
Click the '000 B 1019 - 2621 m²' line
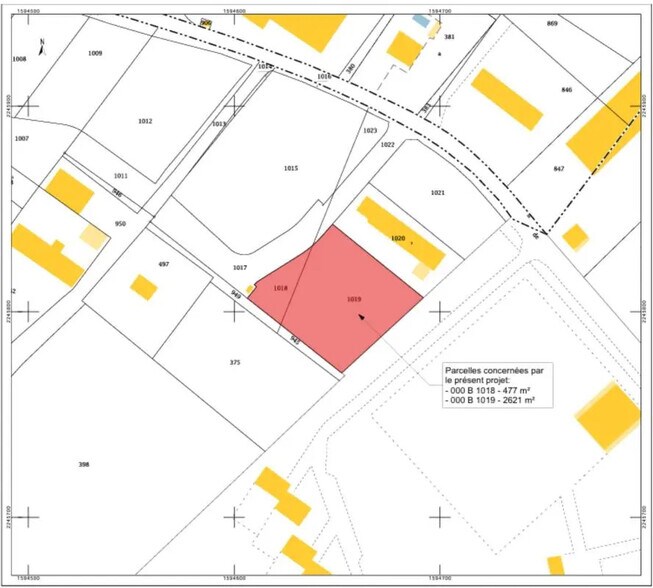tap(489, 399)
